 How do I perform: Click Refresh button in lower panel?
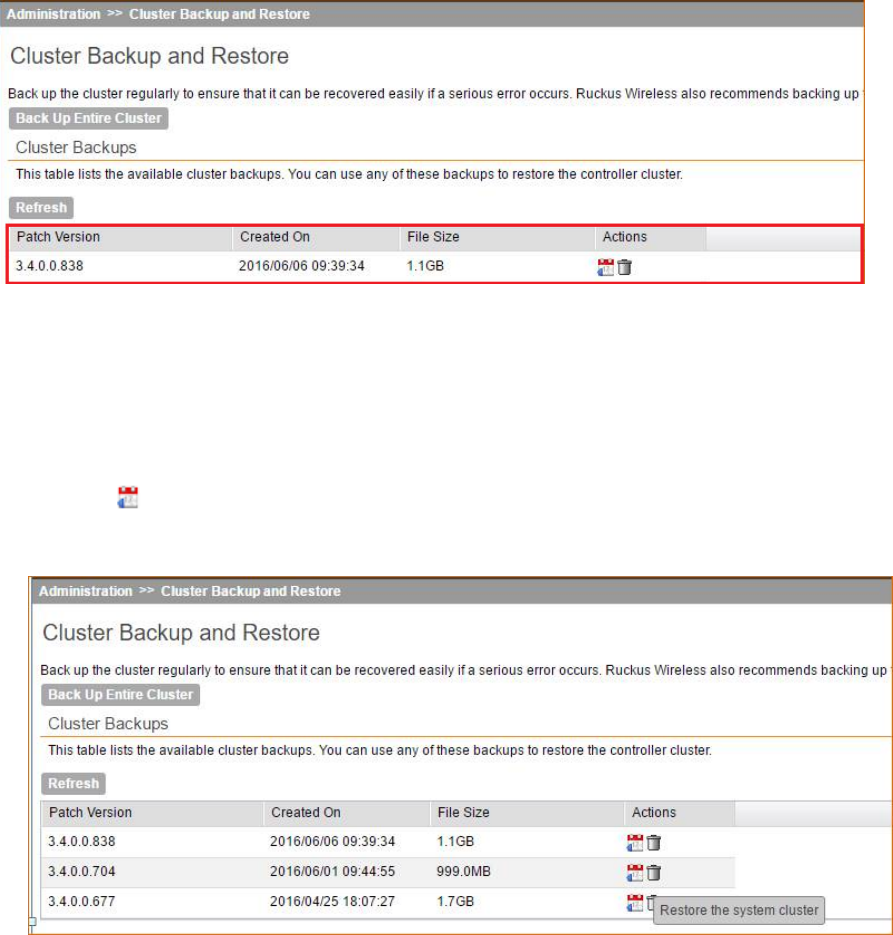click(x=73, y=784)
